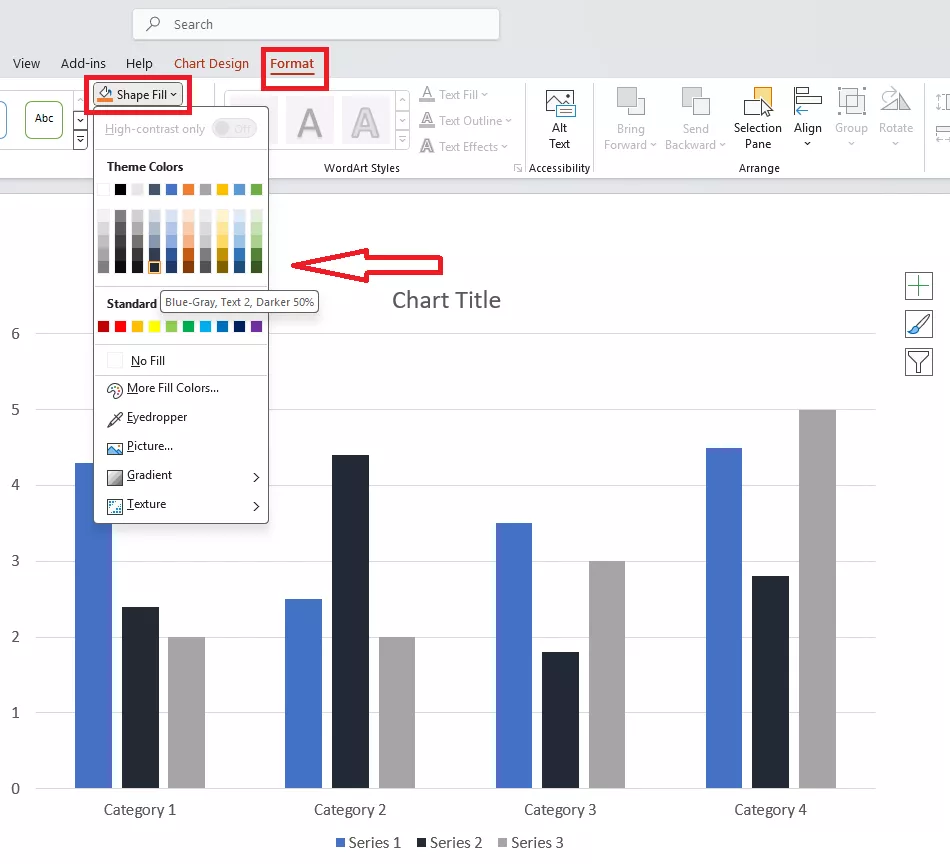Select Category 2 dark Series 2 bar
Screen dimensions: 950x864
[x=350, y=622]
